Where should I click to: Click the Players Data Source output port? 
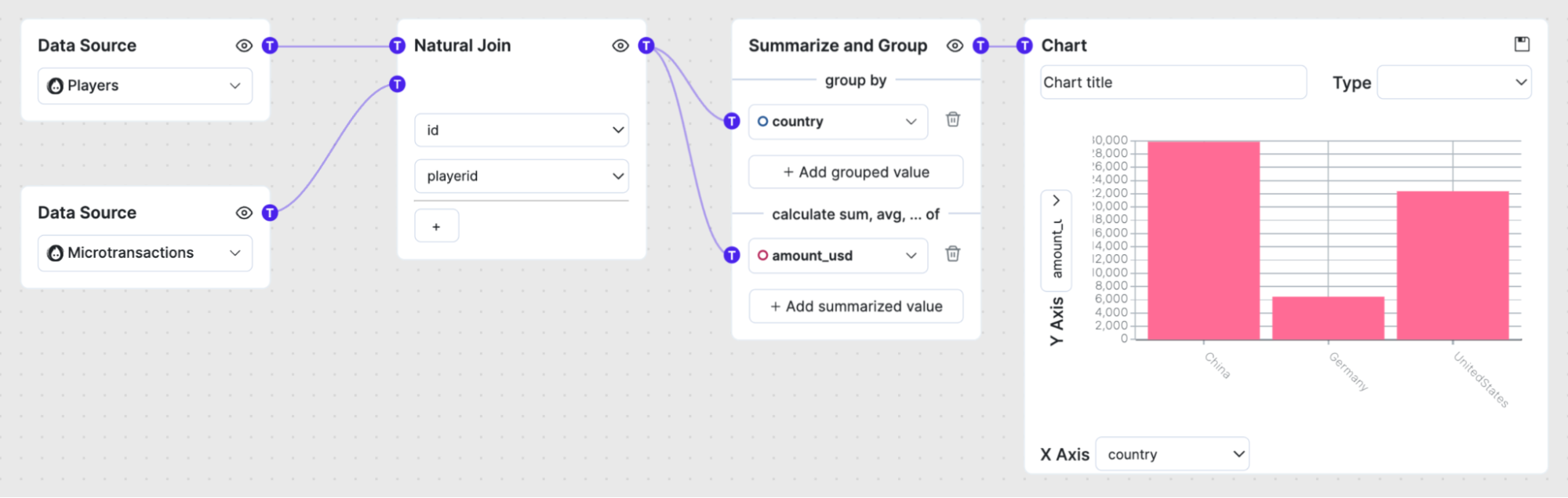[270, 45]
